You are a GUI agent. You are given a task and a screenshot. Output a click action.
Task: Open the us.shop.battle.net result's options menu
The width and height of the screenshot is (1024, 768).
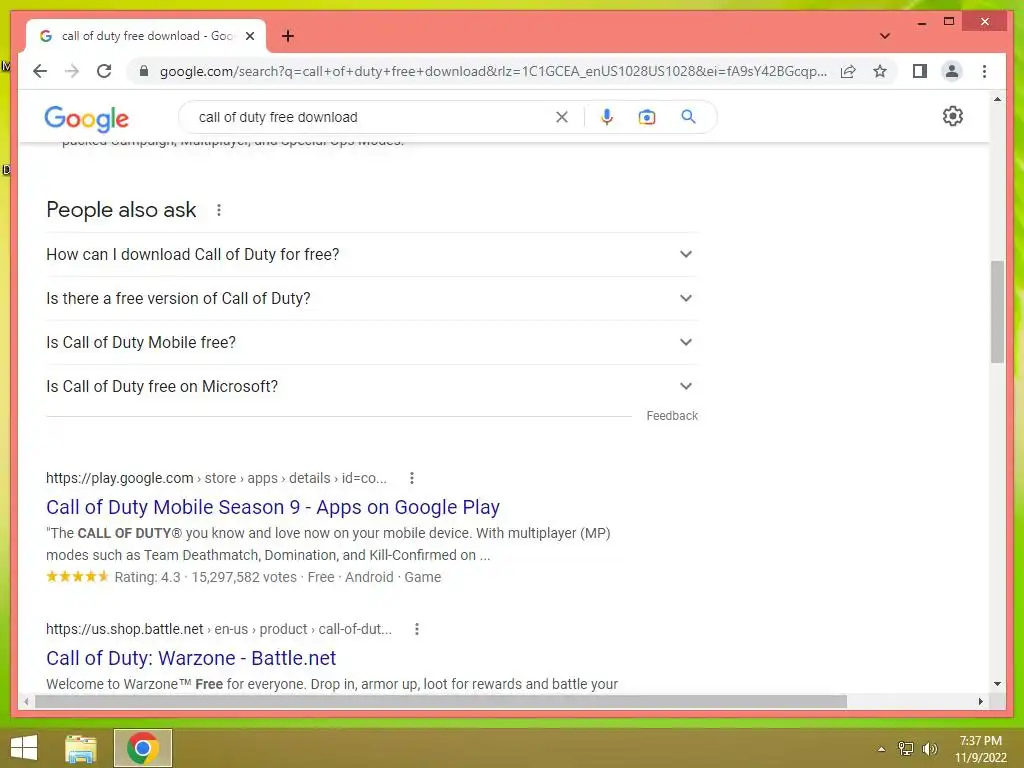tap(417, 629)
